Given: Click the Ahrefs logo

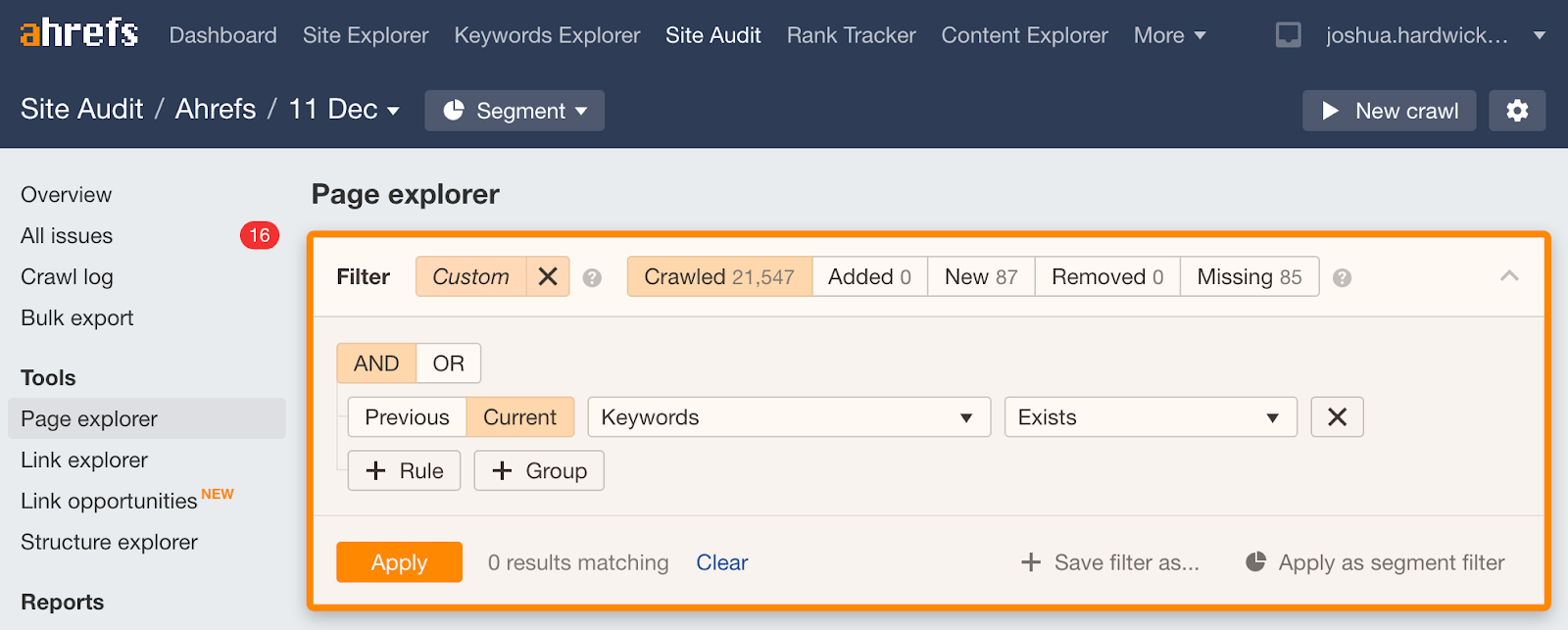Looking at the screenshot, I should 79,34.
